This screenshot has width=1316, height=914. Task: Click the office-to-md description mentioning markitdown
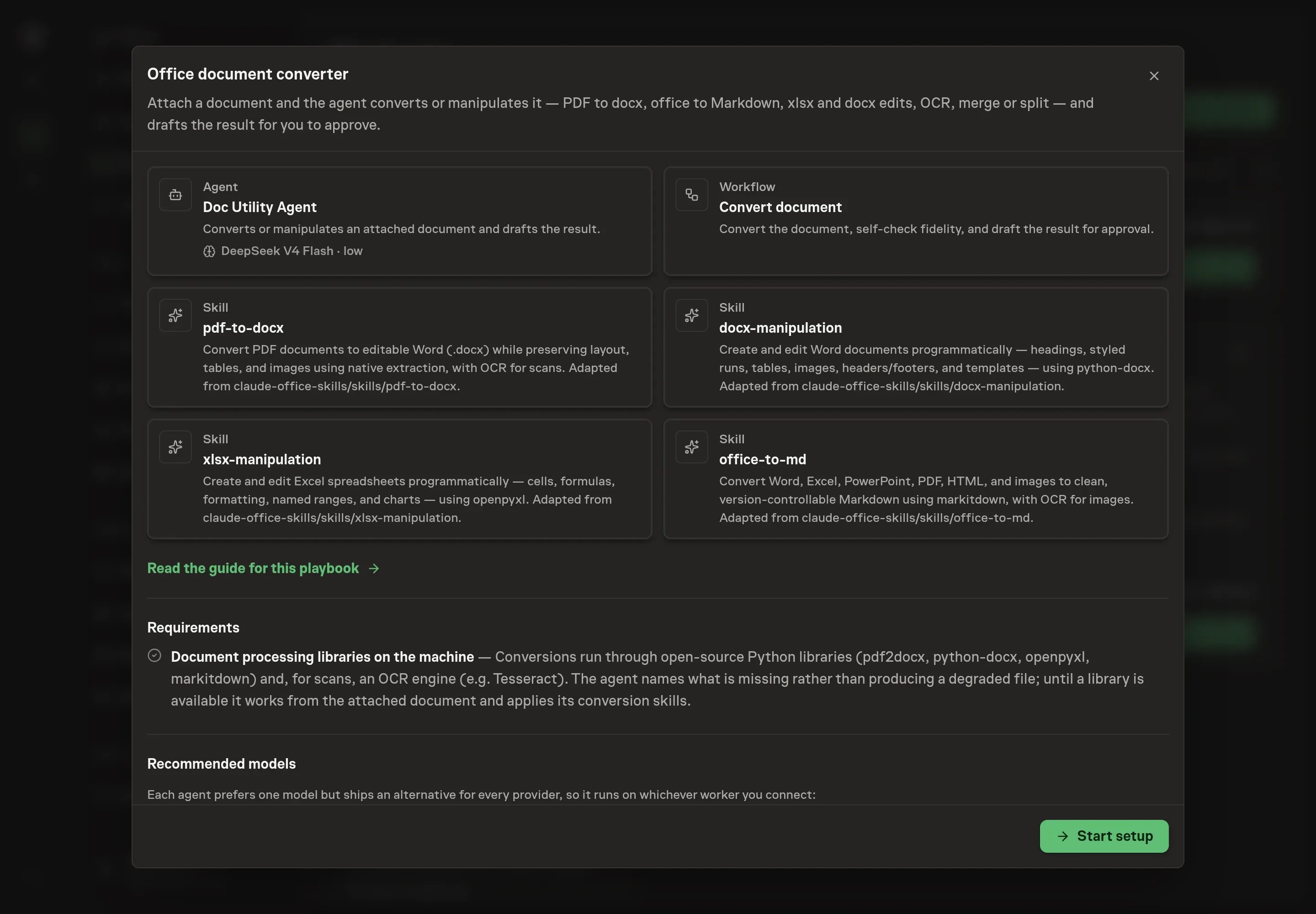point(926,500)
